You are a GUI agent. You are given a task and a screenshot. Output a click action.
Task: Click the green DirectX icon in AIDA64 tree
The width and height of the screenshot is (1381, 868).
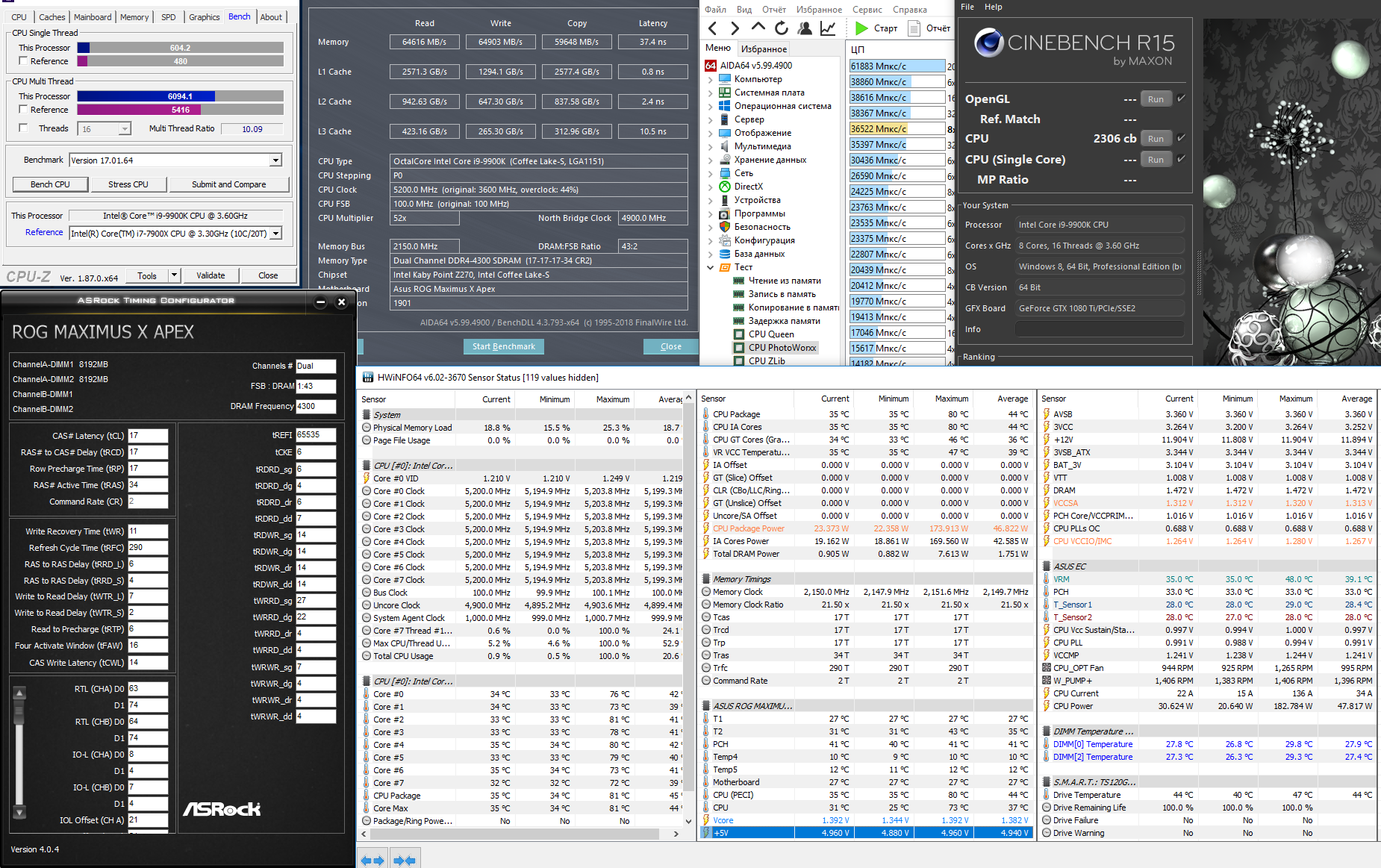pyautogui.click(x=724, y=187)
